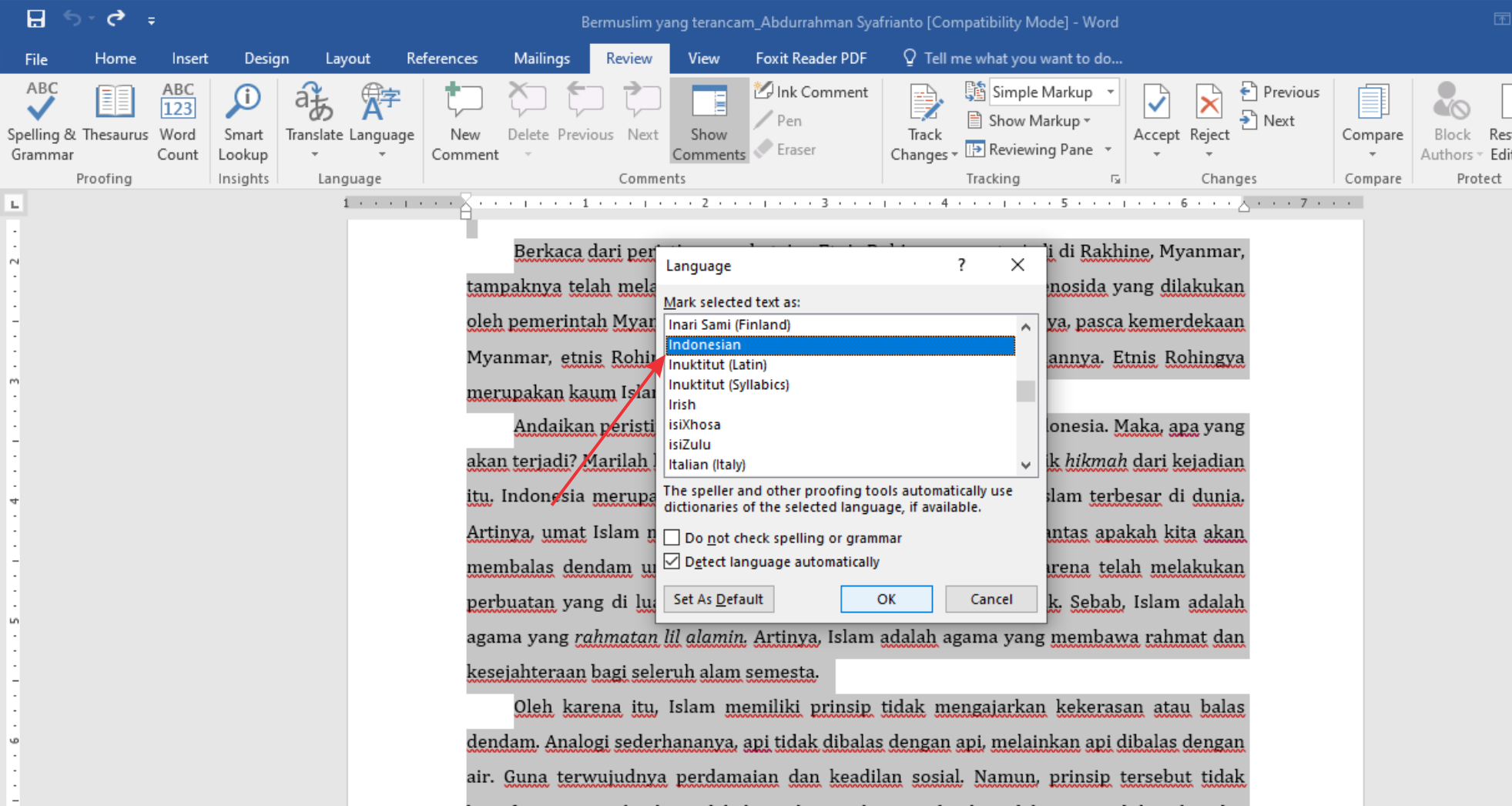Click the Set As Default button
The width and height of the screenshot is (1512, 806).
(718, 599)
